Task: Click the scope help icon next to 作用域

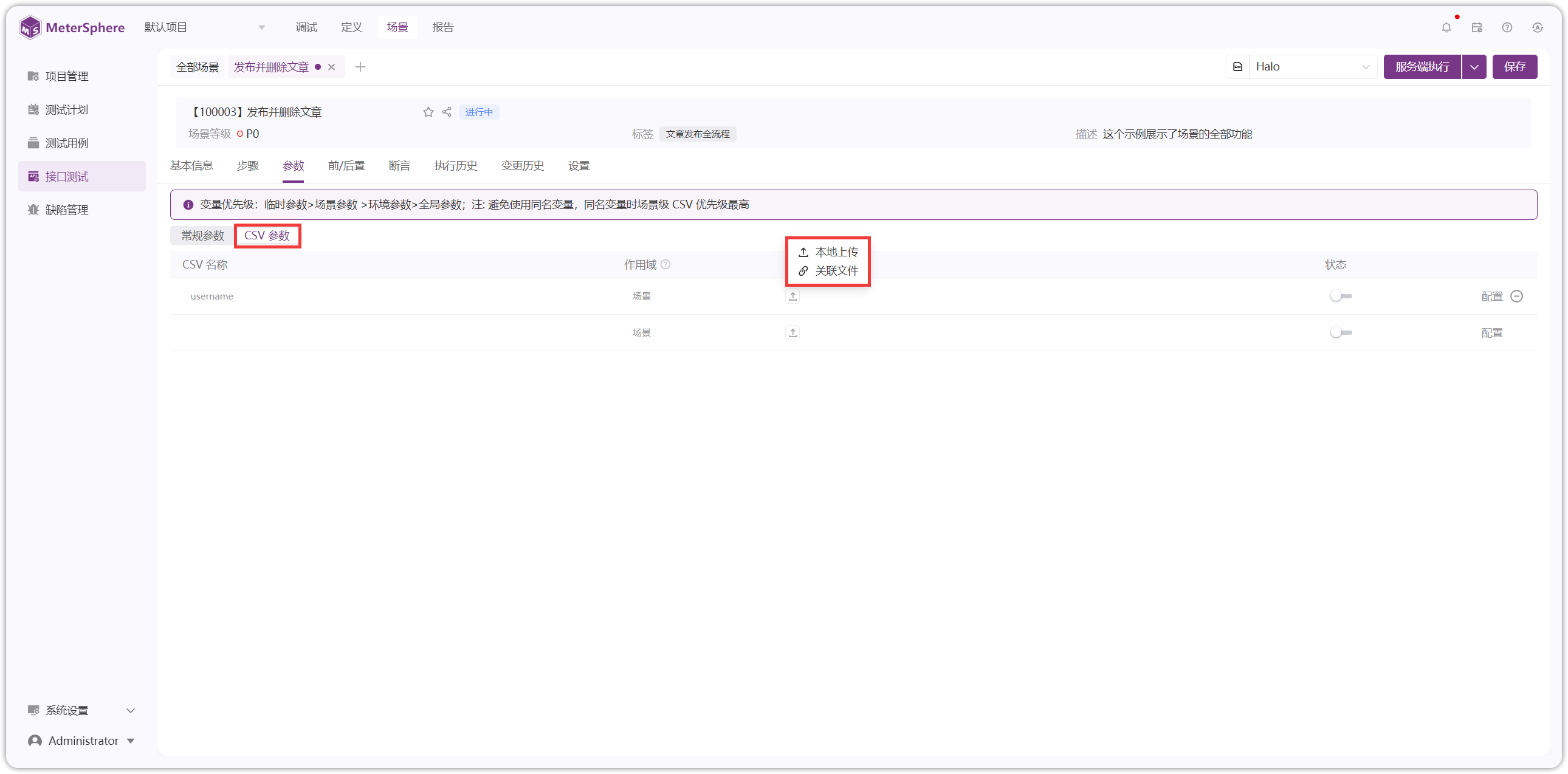Action: (x=666, y=265)
